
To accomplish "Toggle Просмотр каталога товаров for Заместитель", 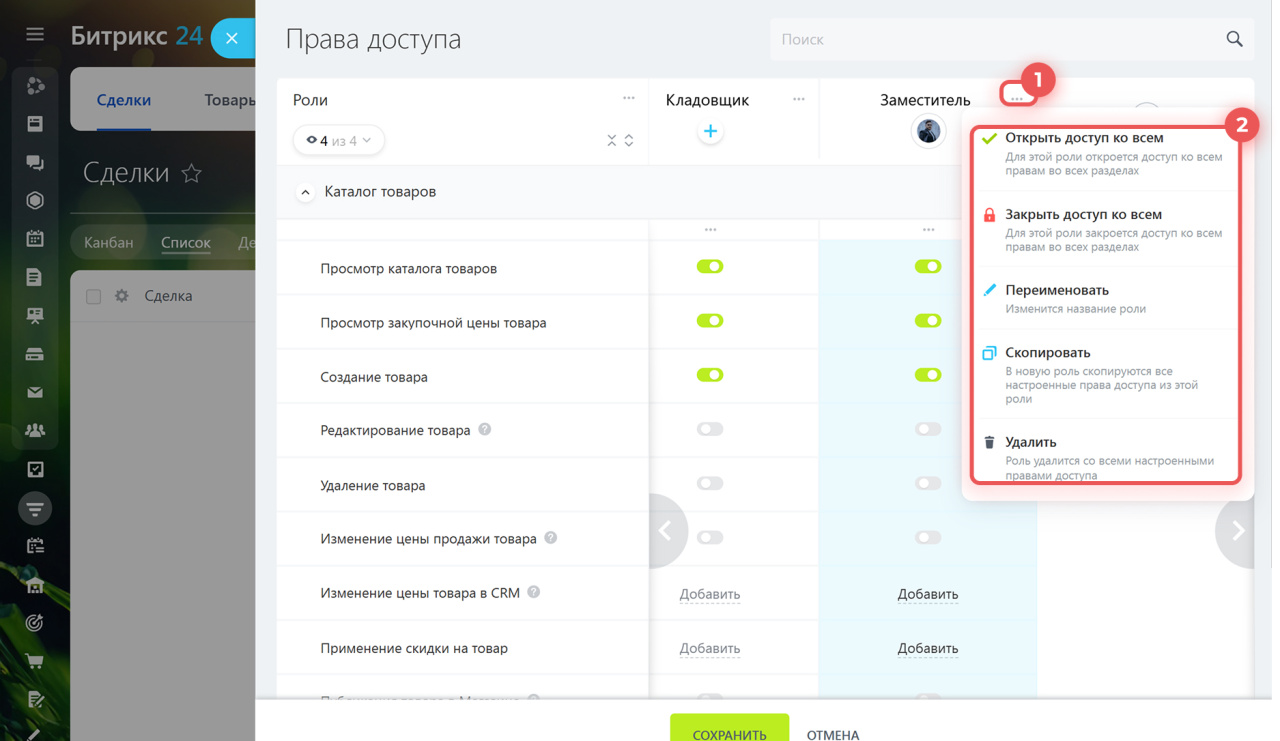I will pyautogui.click(x=928, y=267).
